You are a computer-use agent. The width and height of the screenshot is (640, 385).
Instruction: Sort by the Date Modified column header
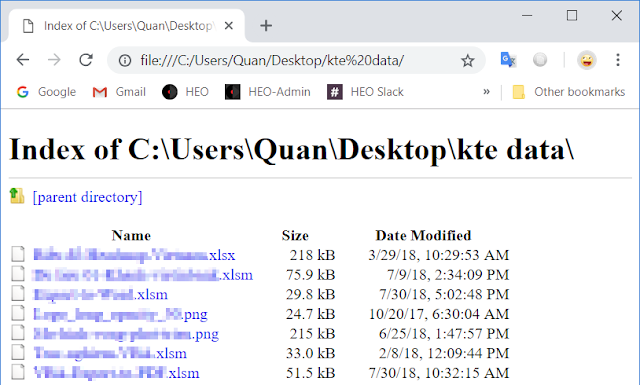point(423,236)
